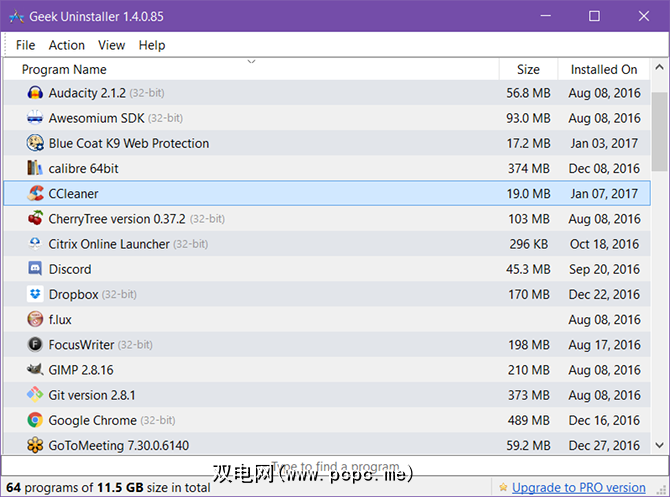Click the Sep 20, 2016 install date
The height and width of the screenshot is (497, 670).
[x=604, y=269]
